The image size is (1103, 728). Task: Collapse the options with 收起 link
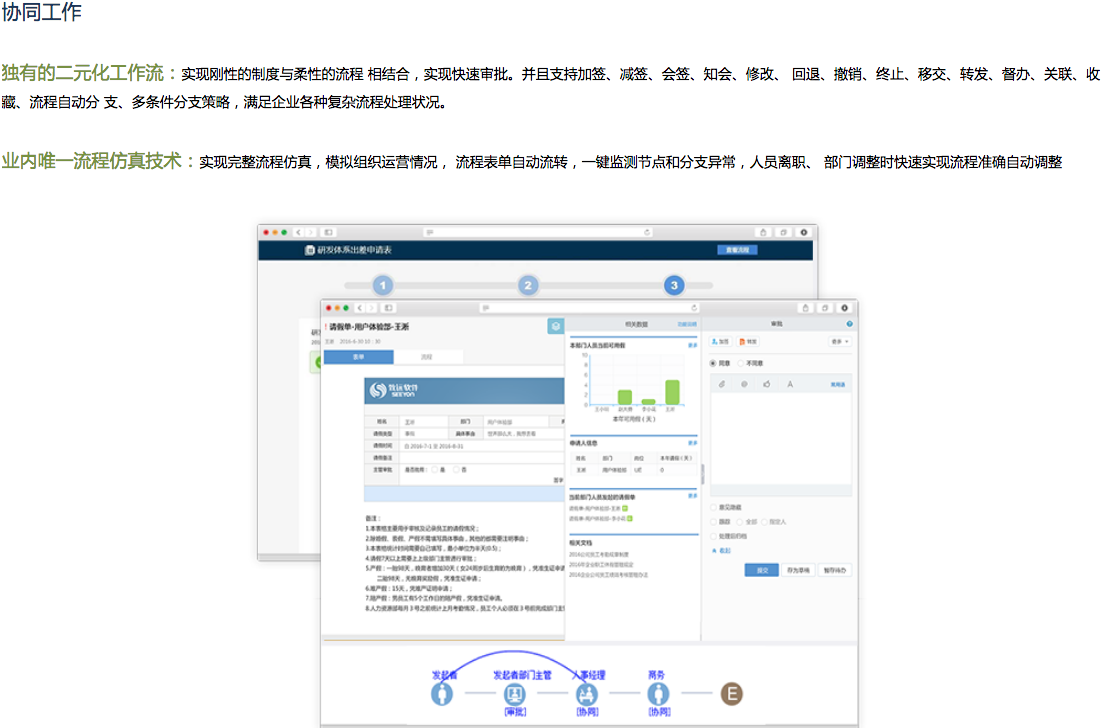[723, 550]
